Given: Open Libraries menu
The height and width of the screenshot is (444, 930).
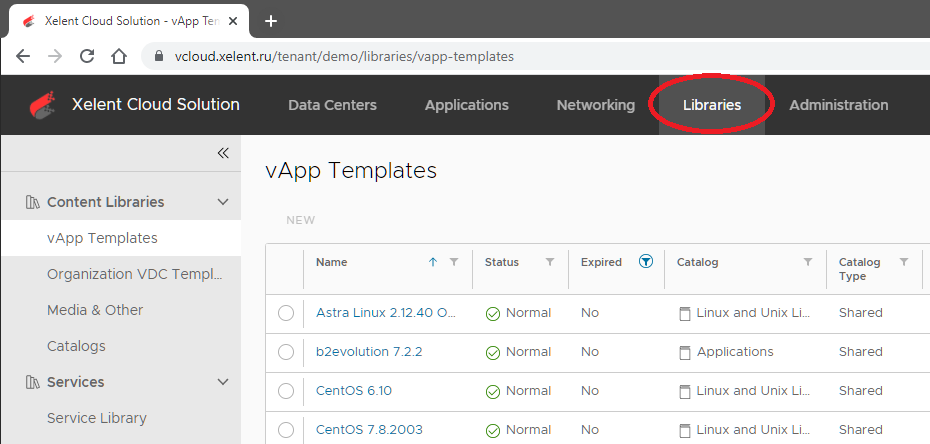Looking at the screenshot, I should (x=712, y=105).
